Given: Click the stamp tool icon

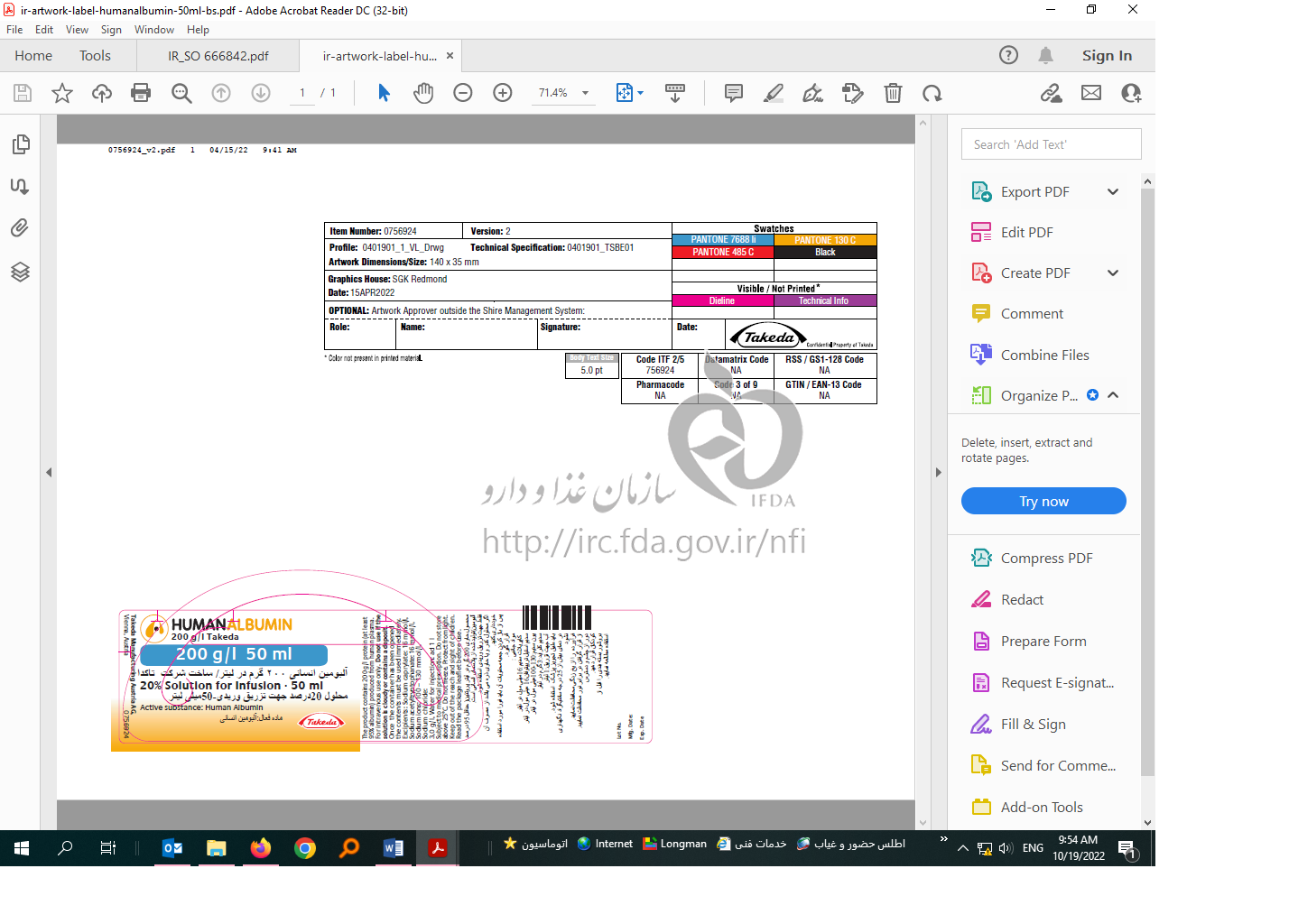Looking at the screenshot, I should pos(853,93).
